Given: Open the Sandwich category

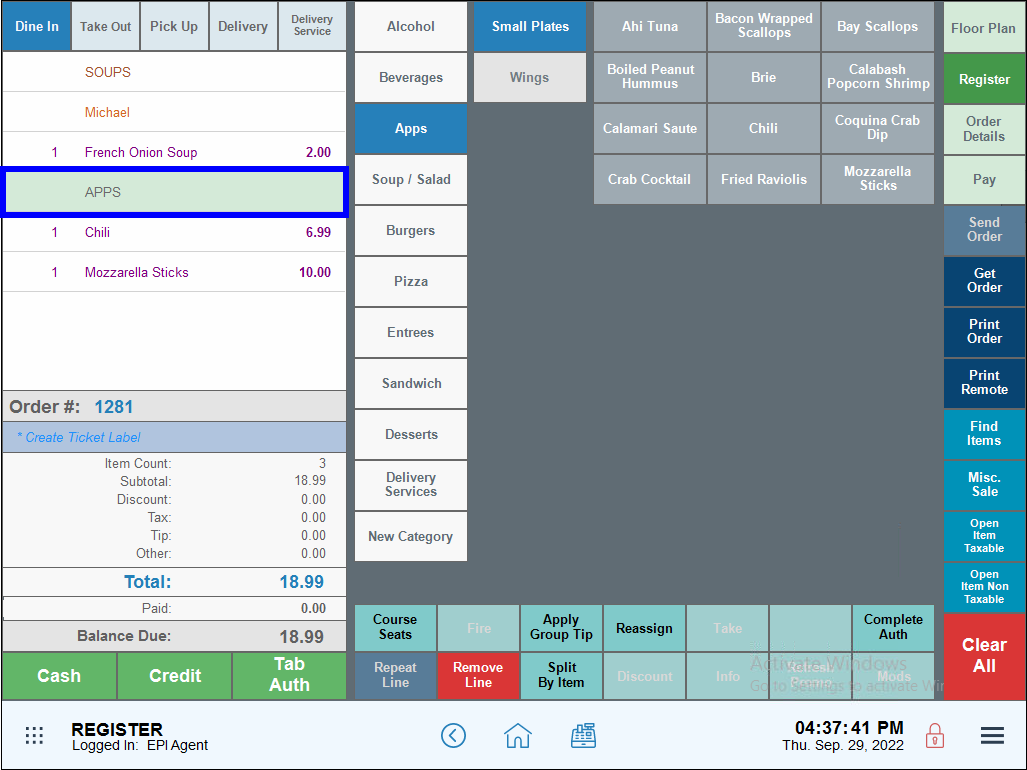Looking at the screenshot, I should click(x=411, y=384).
